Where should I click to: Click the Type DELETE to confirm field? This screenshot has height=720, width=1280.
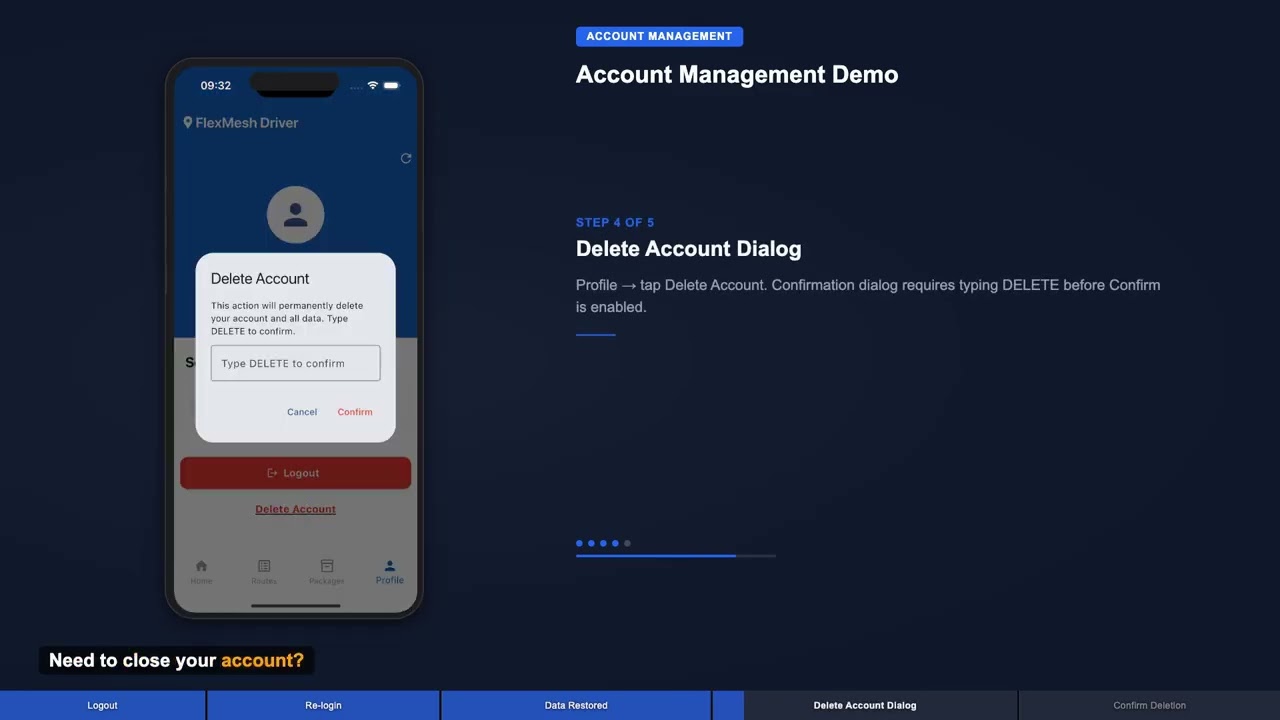coord(295,363)
